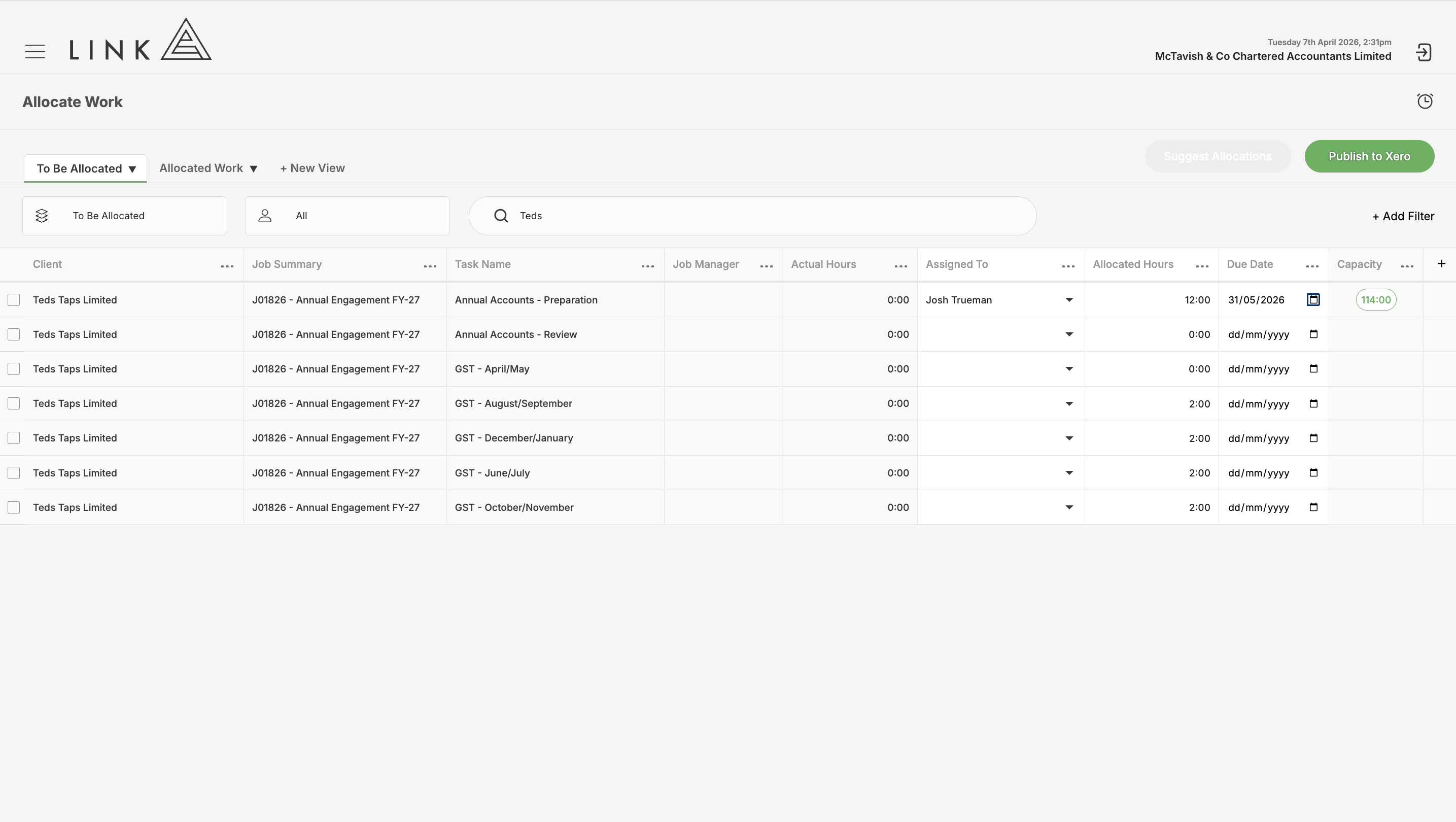The image size is (1456, 822).
Task: Open the All staff filter dropdown
Action: click(347, 216)
